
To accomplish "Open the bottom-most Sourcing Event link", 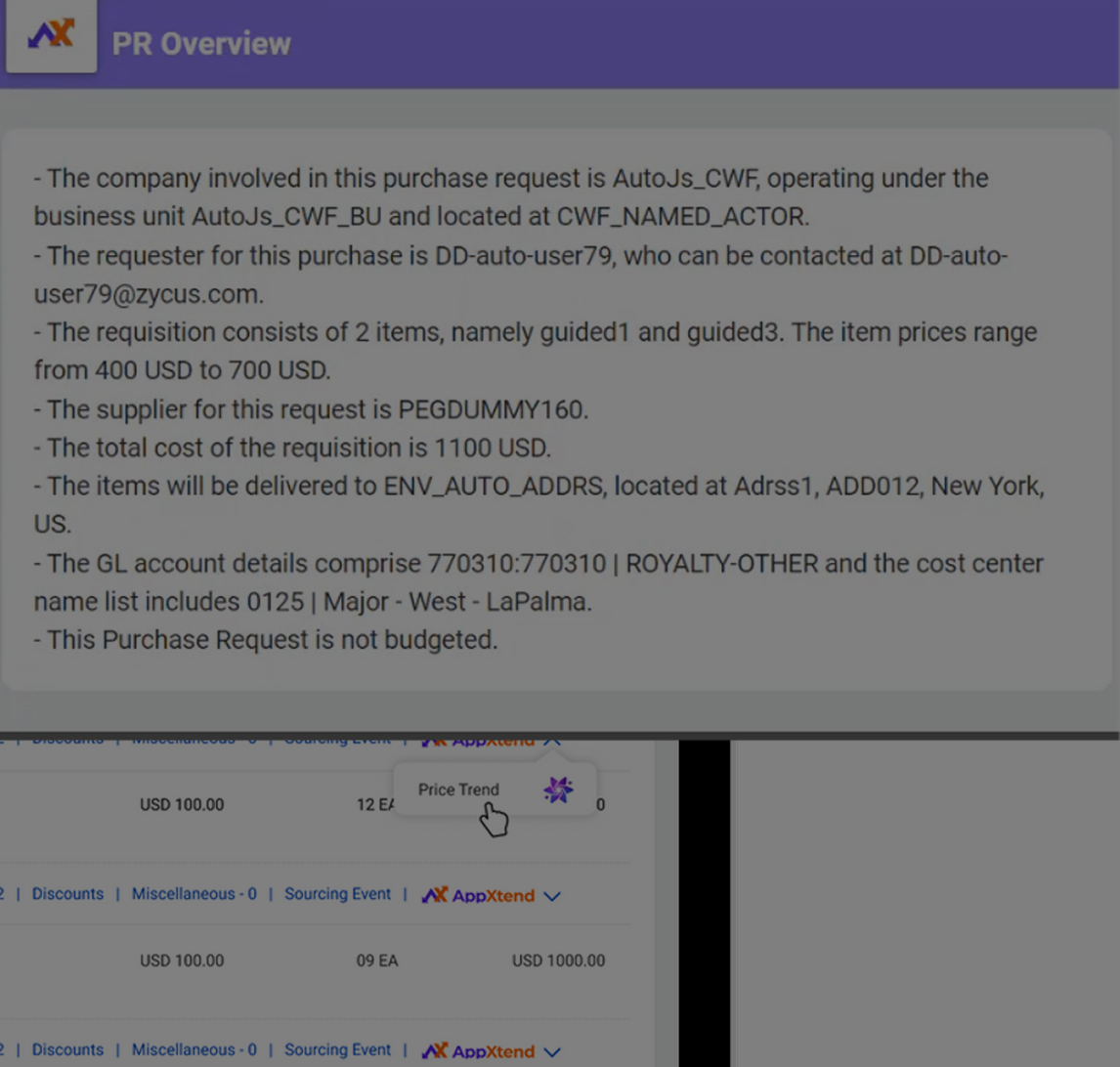I will point(337,1050).
